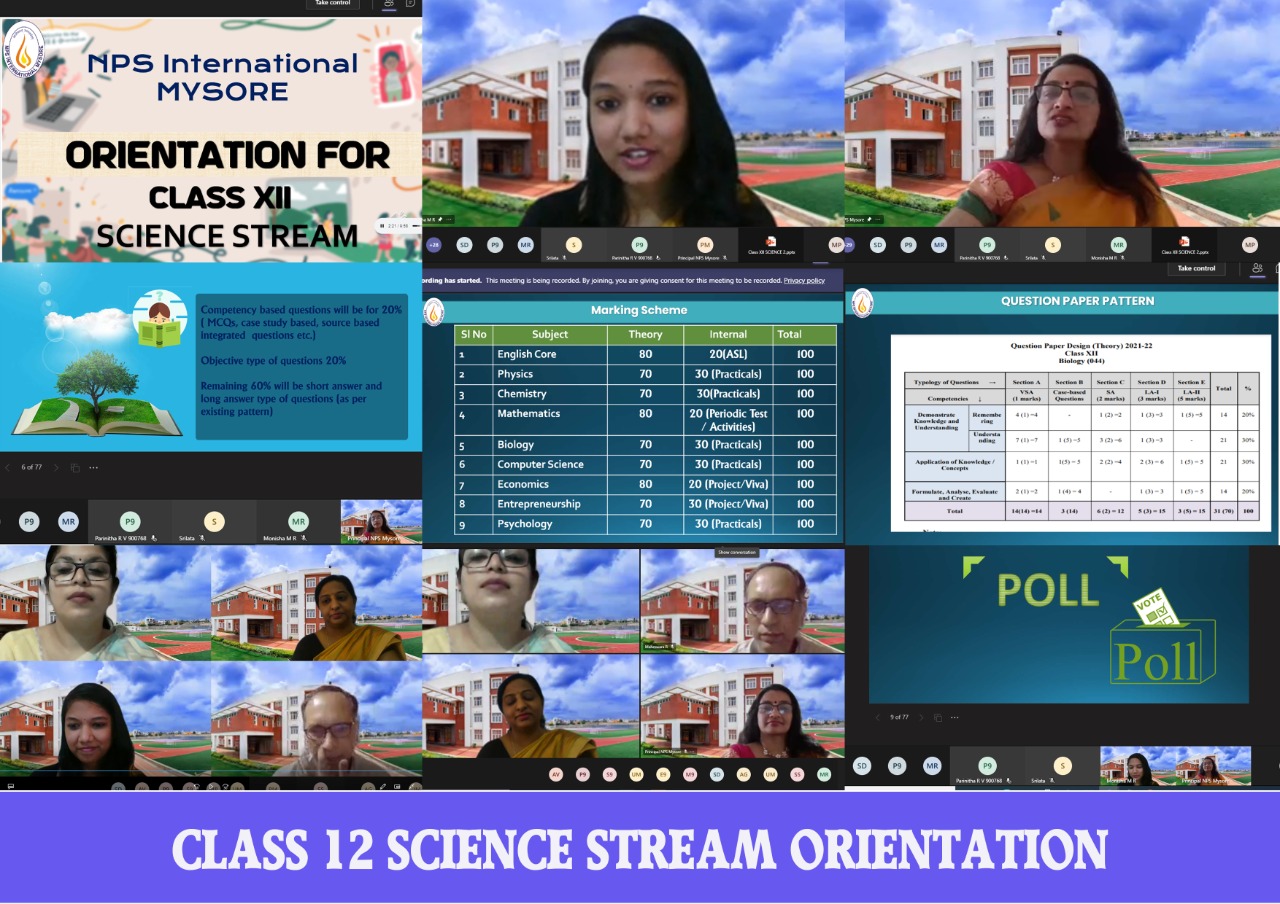Viewport: 1280px width, 904px height.
Task: Click 'Theory' column header in Marking Scheme
Action: (x=646, y=334)
